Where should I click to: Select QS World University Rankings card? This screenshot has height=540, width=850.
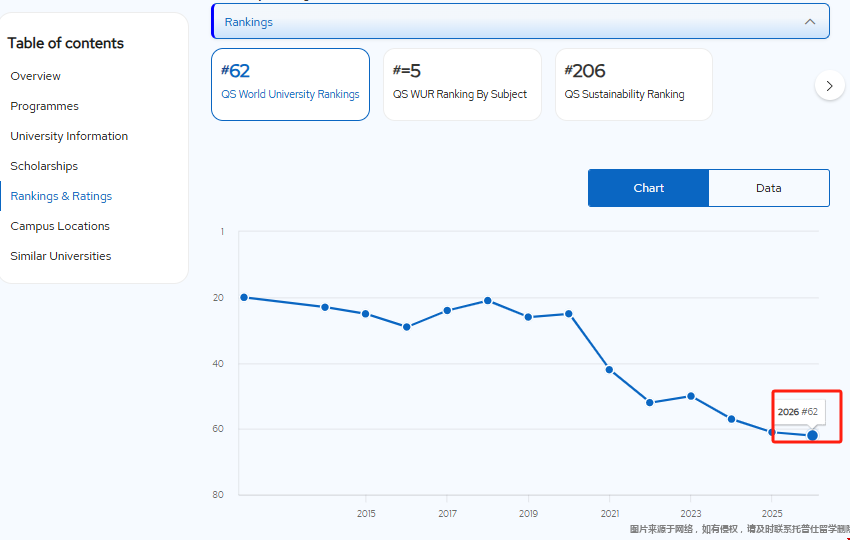coord(290,84)
